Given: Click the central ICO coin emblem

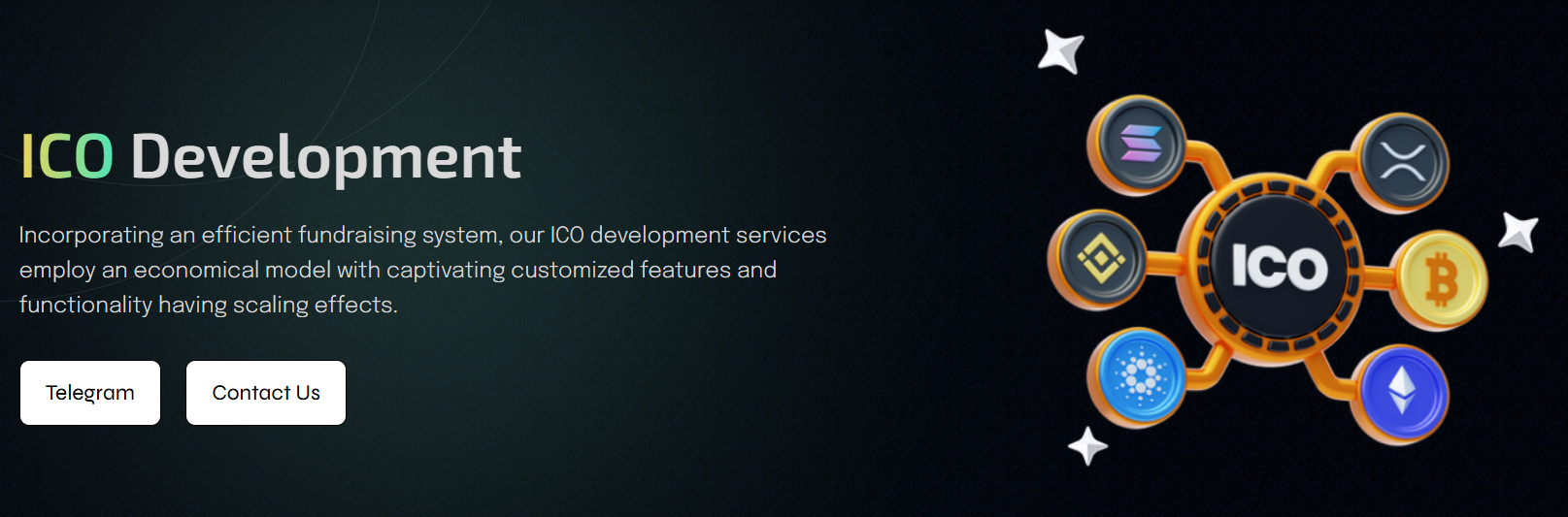Looking at the screenshot, I should [1278, 267].
